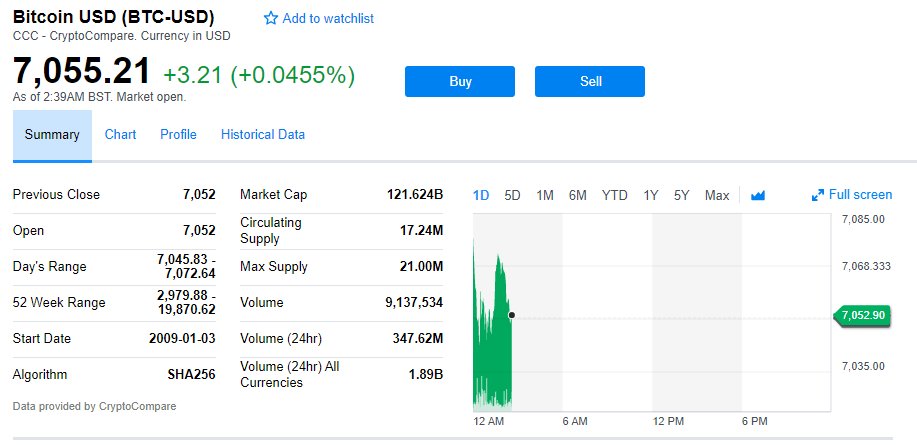Go to the Historical Data tab
Image resolution: width=917 pixels, height=445 pixels.
[x=263, y=134]
